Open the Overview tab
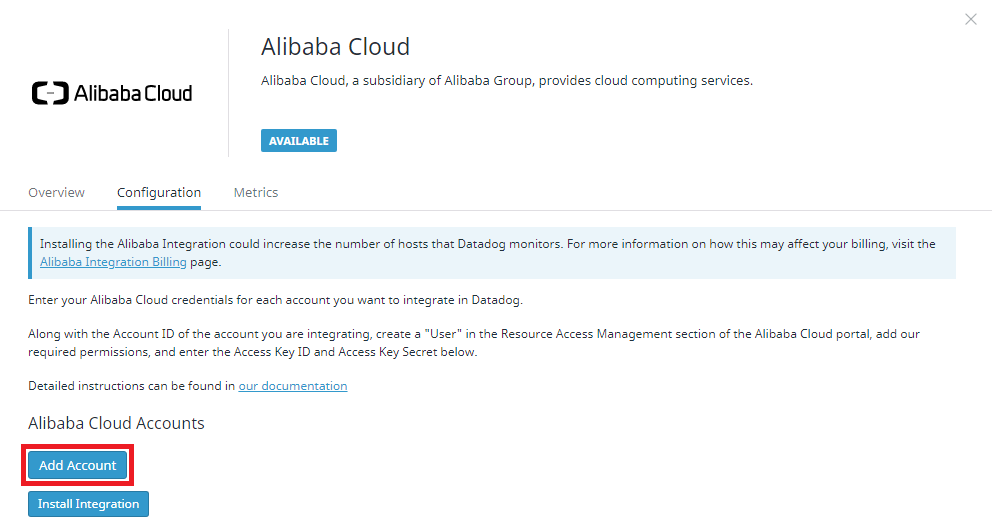The height and width of the screenshot is (528, 992). (56, 192)
